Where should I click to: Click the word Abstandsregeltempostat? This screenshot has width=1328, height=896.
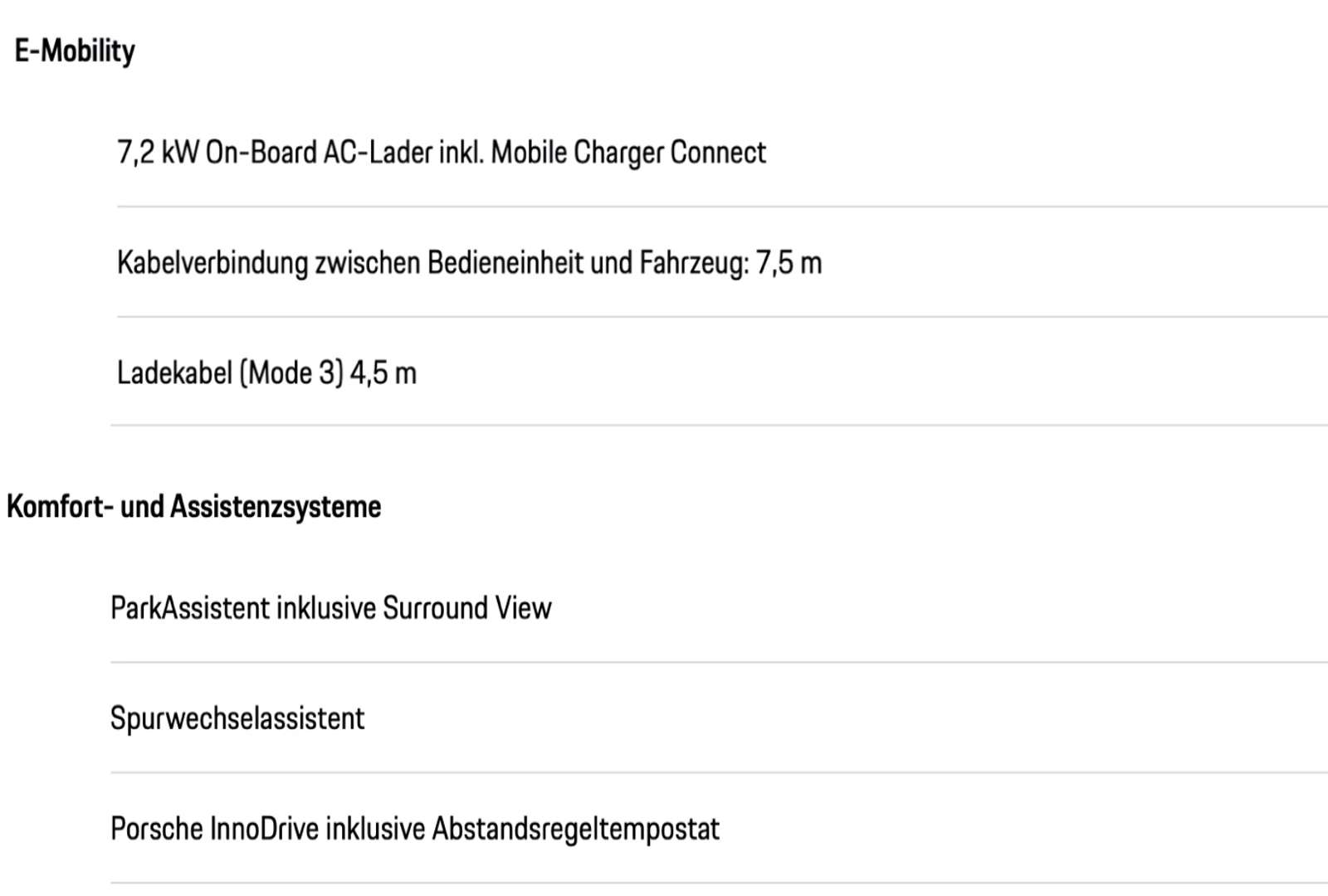coord(575,829)
